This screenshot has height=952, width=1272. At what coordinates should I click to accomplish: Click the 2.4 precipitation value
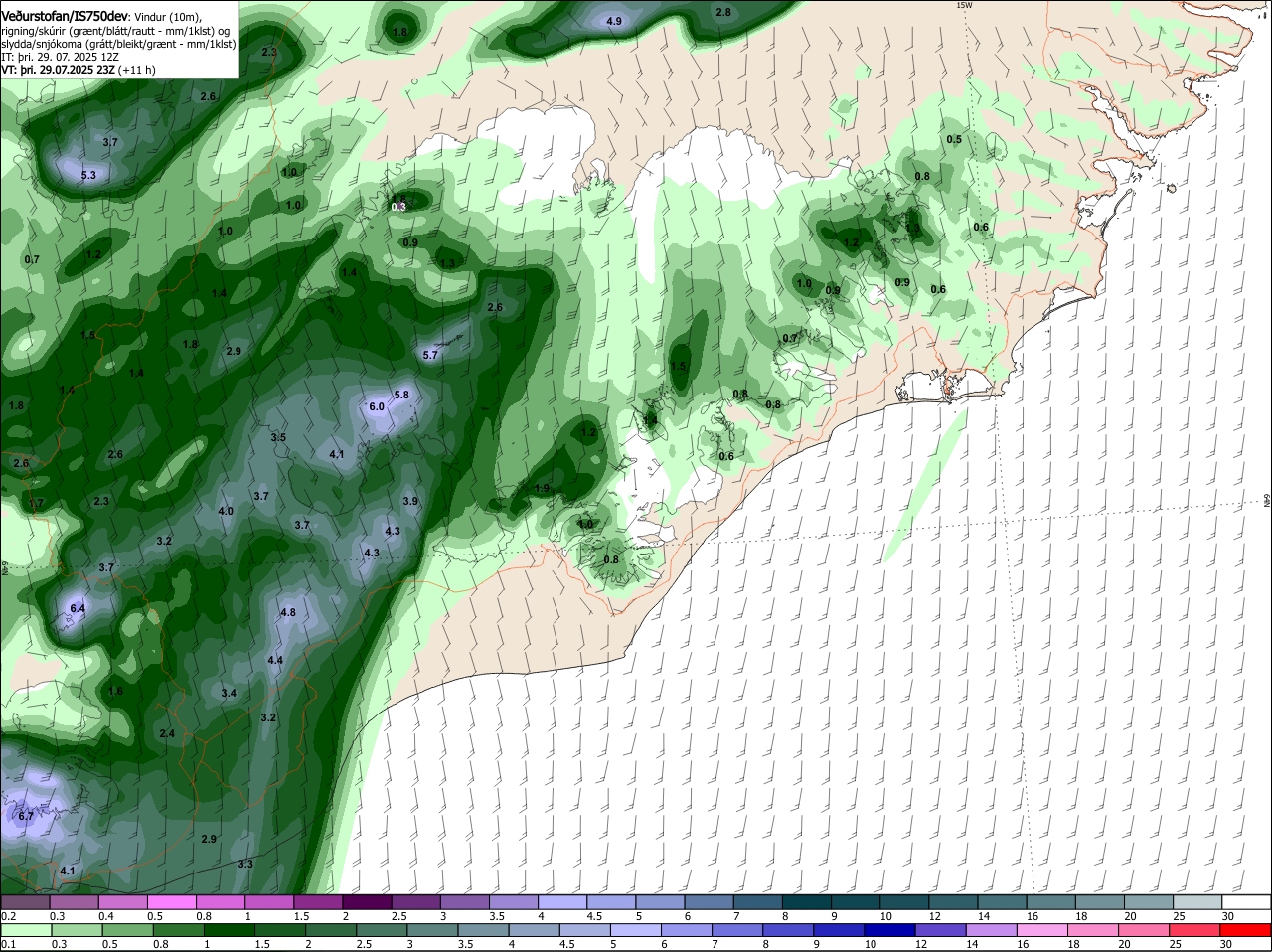(x=167, y=733)
